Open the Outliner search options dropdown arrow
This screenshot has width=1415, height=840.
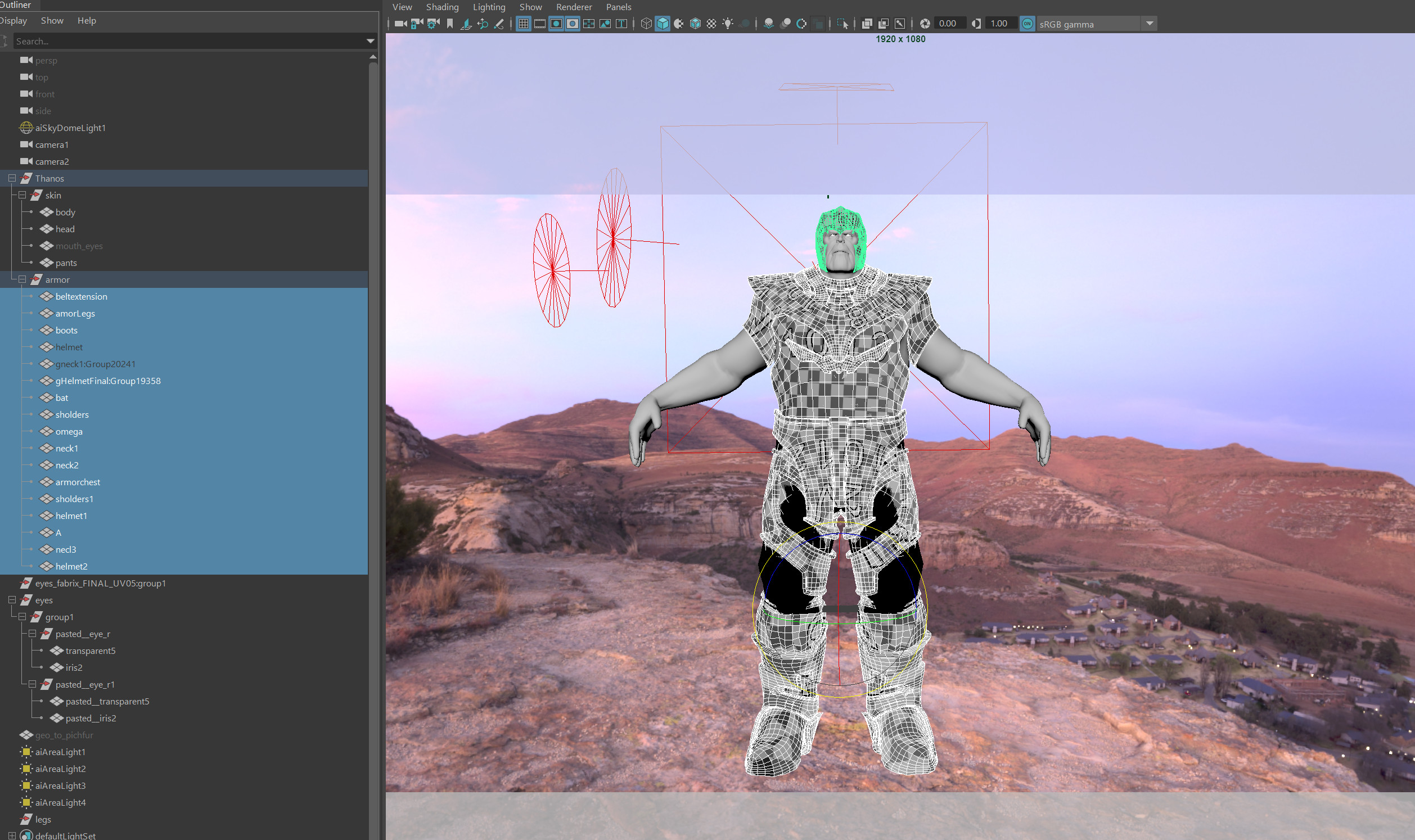[370, 40]
